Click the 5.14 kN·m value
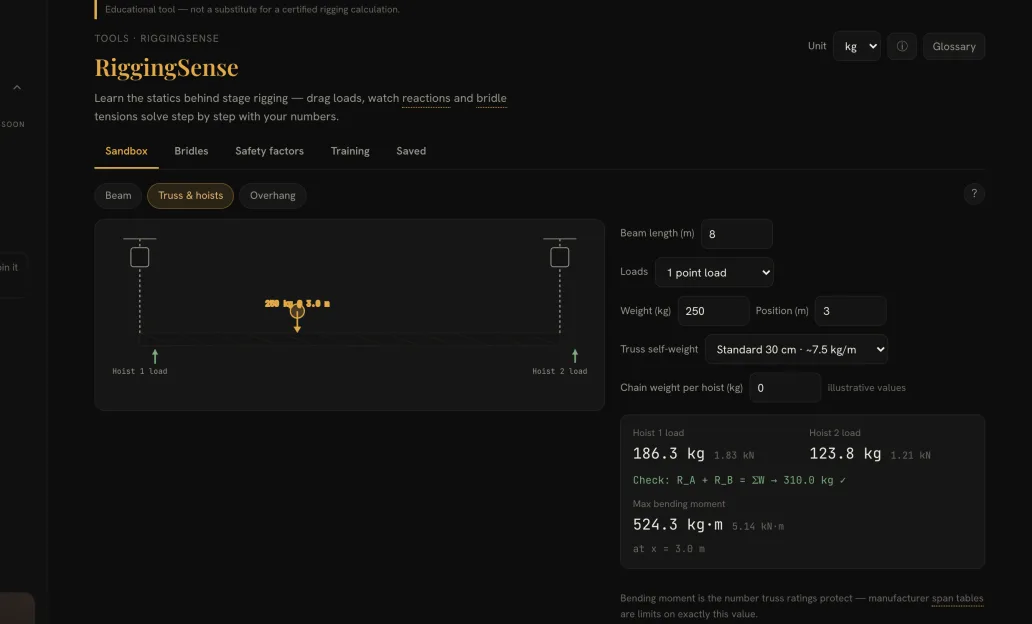The image size is (1032, 624). 758,527
